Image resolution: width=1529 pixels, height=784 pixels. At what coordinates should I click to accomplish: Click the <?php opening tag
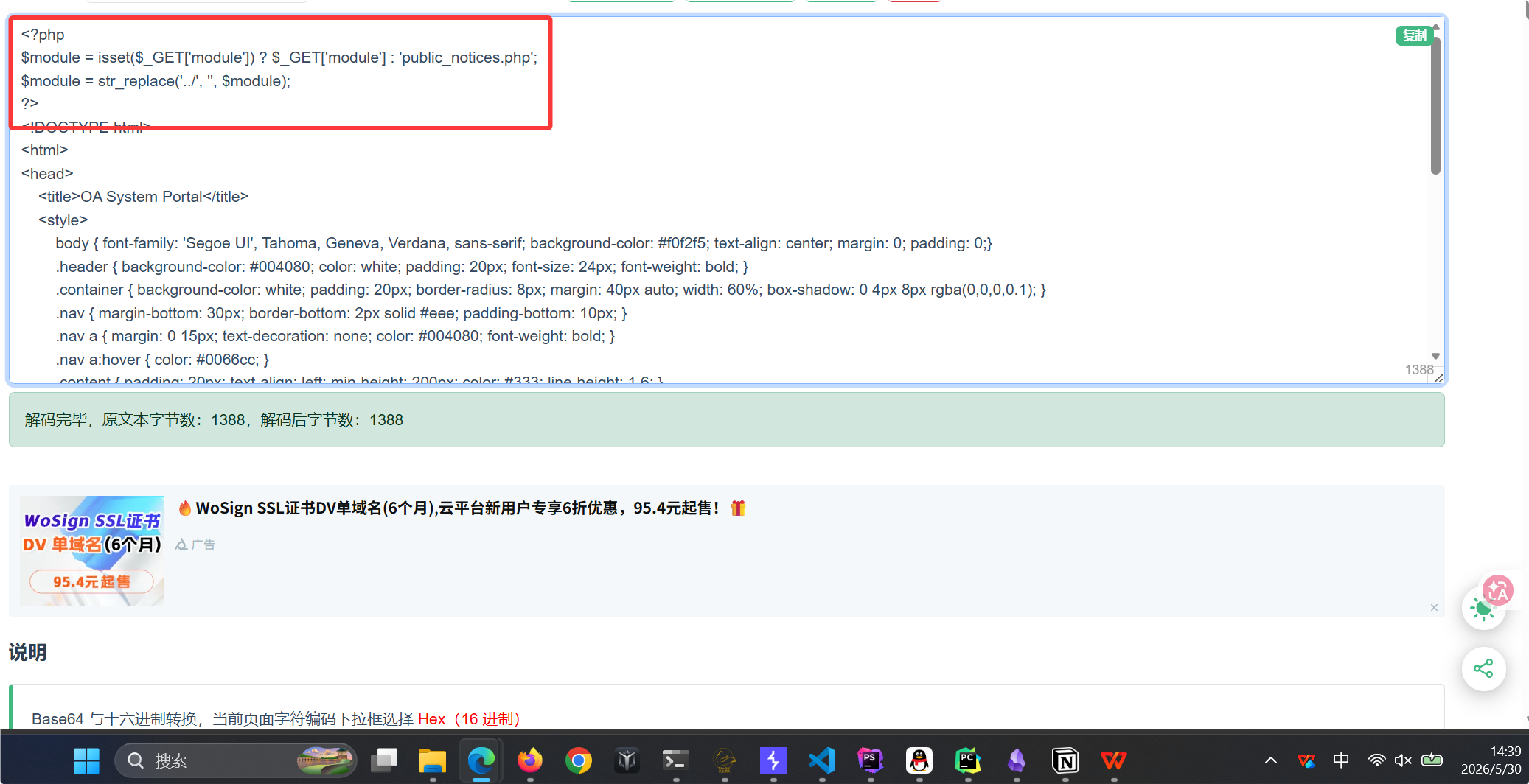coord(43,35)
